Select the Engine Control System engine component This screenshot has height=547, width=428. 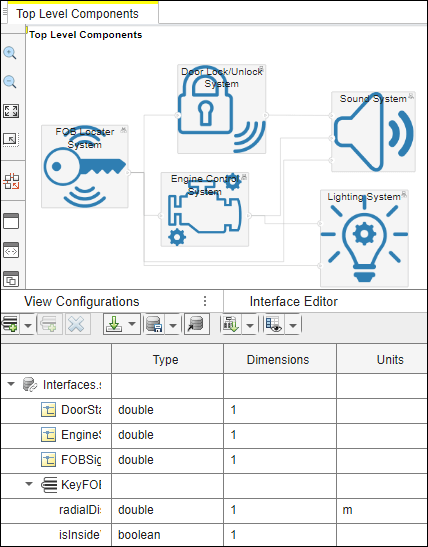pyautogui.click(x=204, y=209)
